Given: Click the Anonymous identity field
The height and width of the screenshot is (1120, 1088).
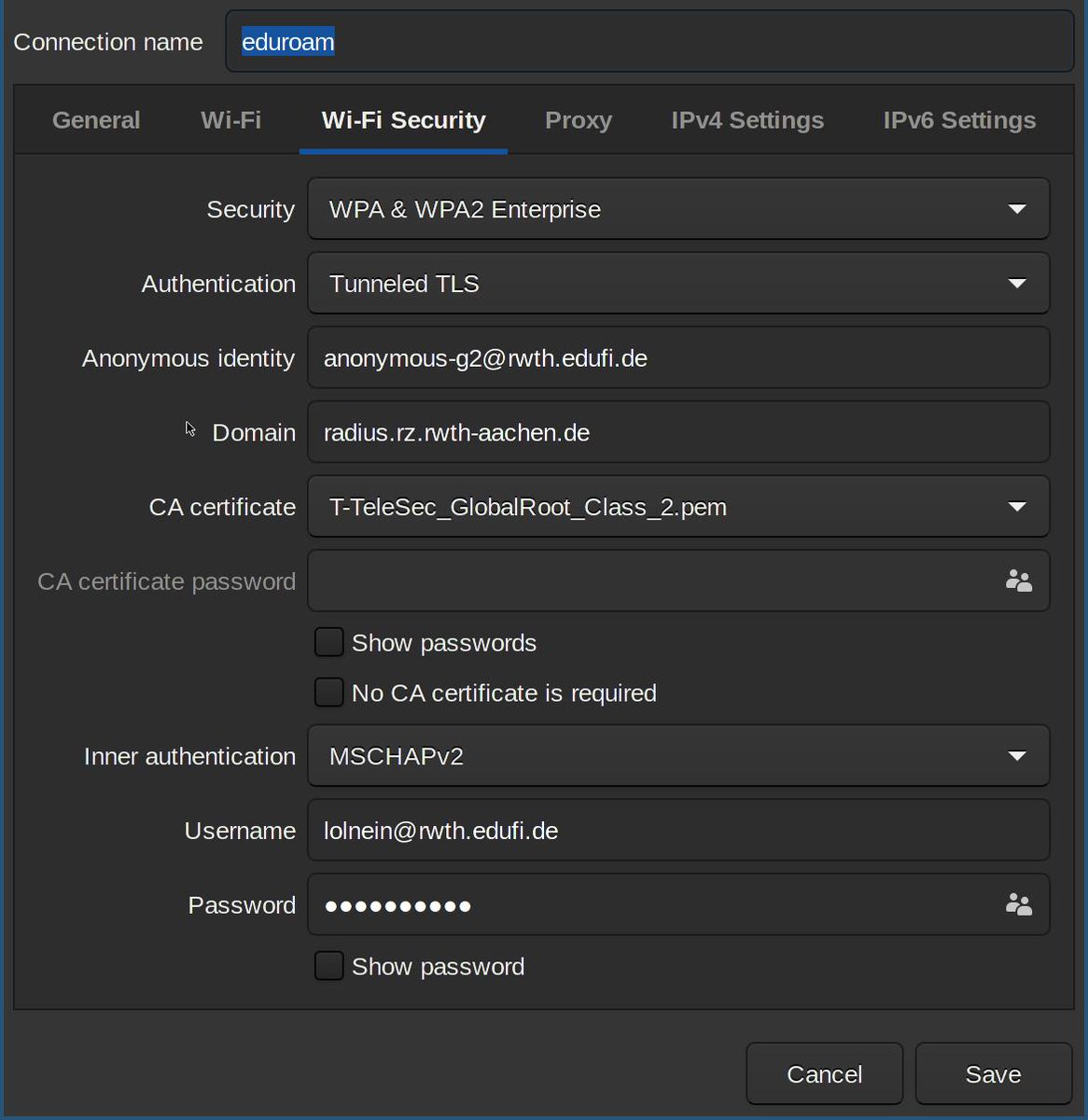Looking at the screenshot, I should 678,358.
